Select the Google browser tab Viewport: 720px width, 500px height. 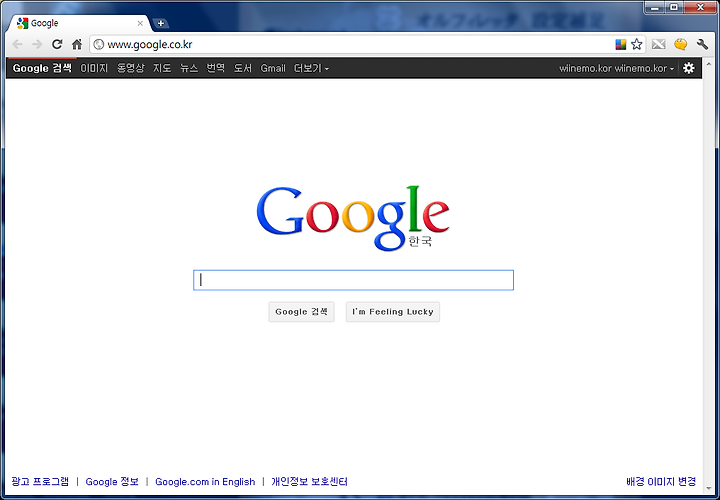point(79,23)
